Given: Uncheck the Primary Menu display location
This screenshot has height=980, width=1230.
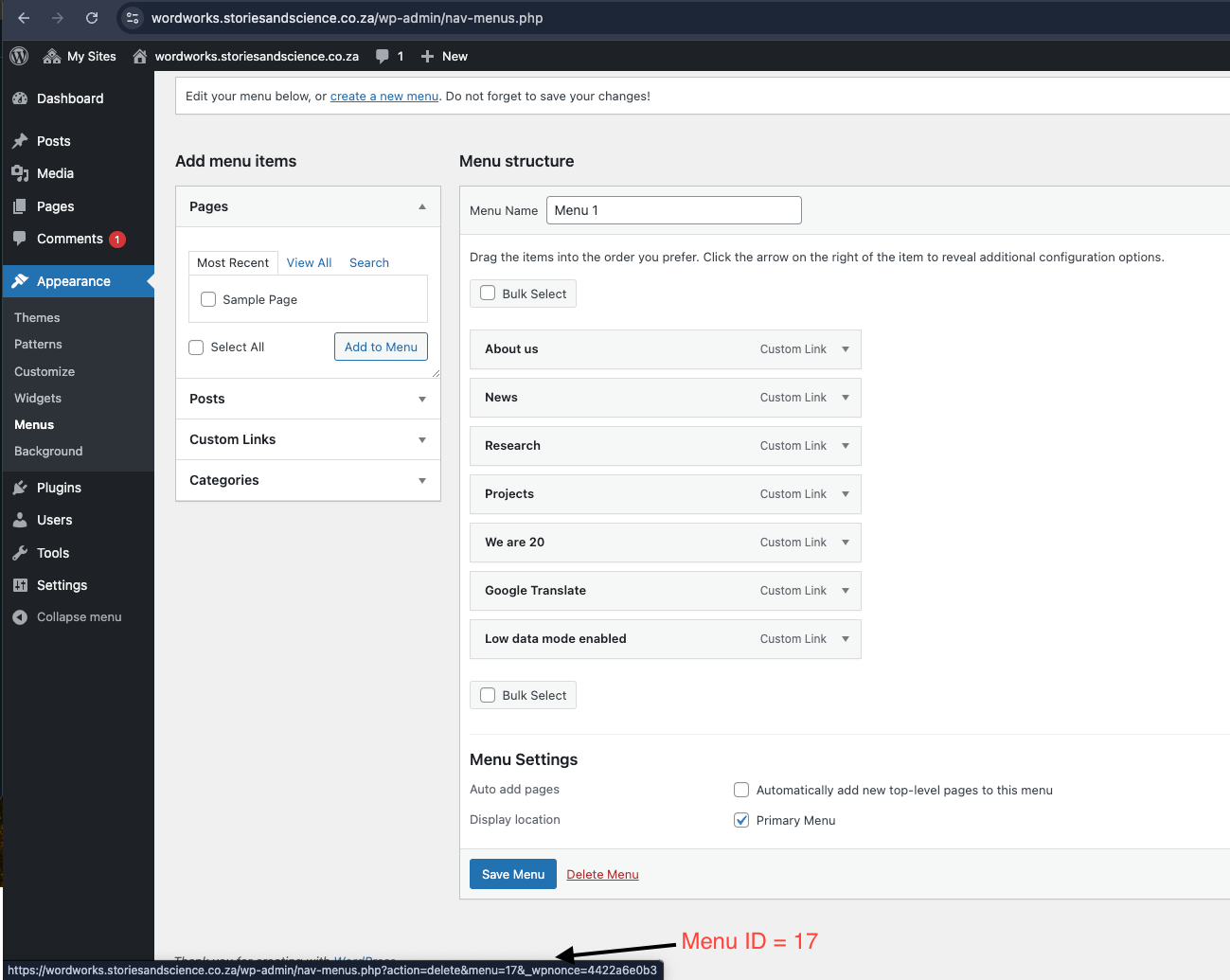Looking at the screenshot, I should click(x=741, y=820).
